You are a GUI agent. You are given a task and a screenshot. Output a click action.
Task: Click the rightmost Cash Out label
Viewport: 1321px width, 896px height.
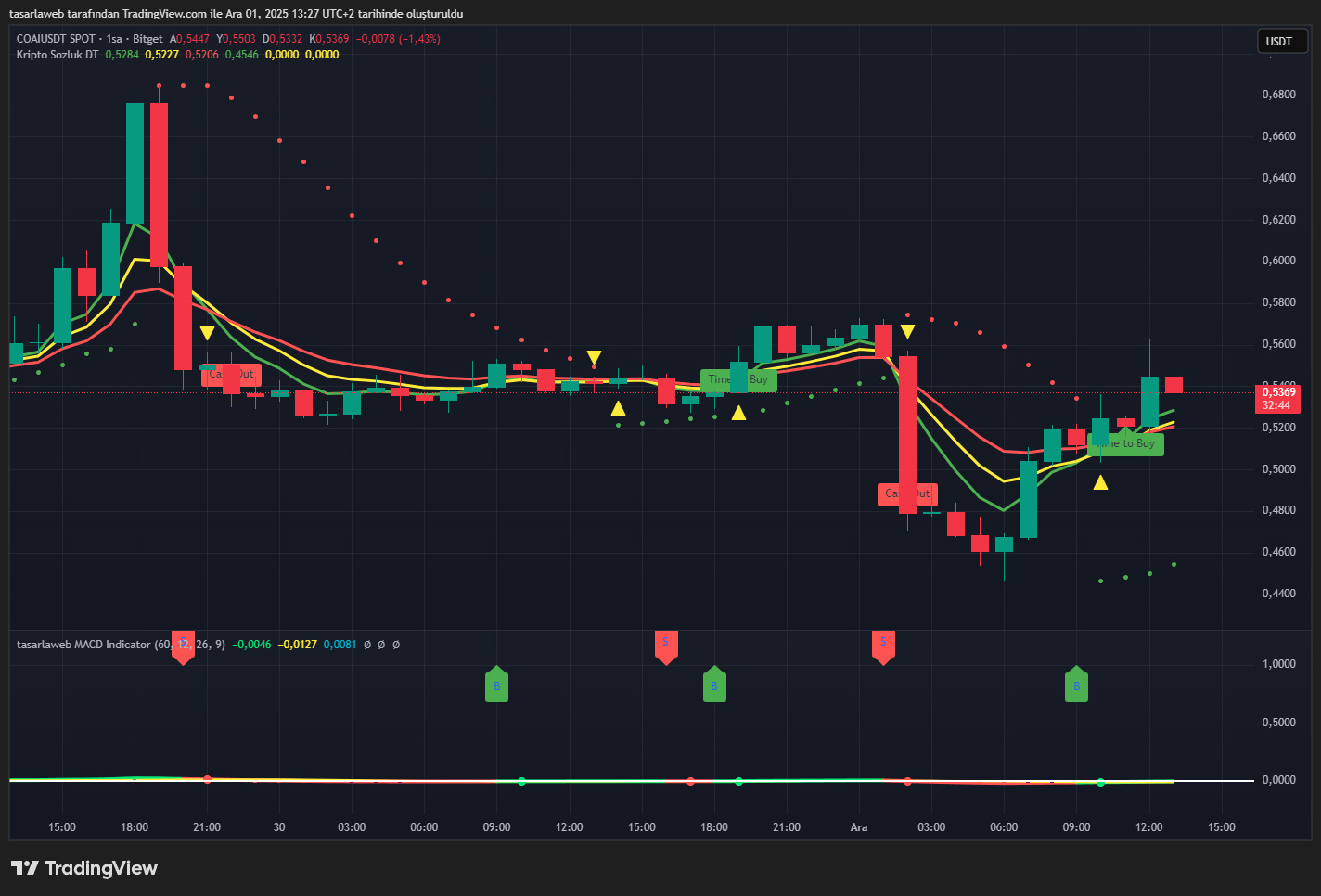point(906,494)
